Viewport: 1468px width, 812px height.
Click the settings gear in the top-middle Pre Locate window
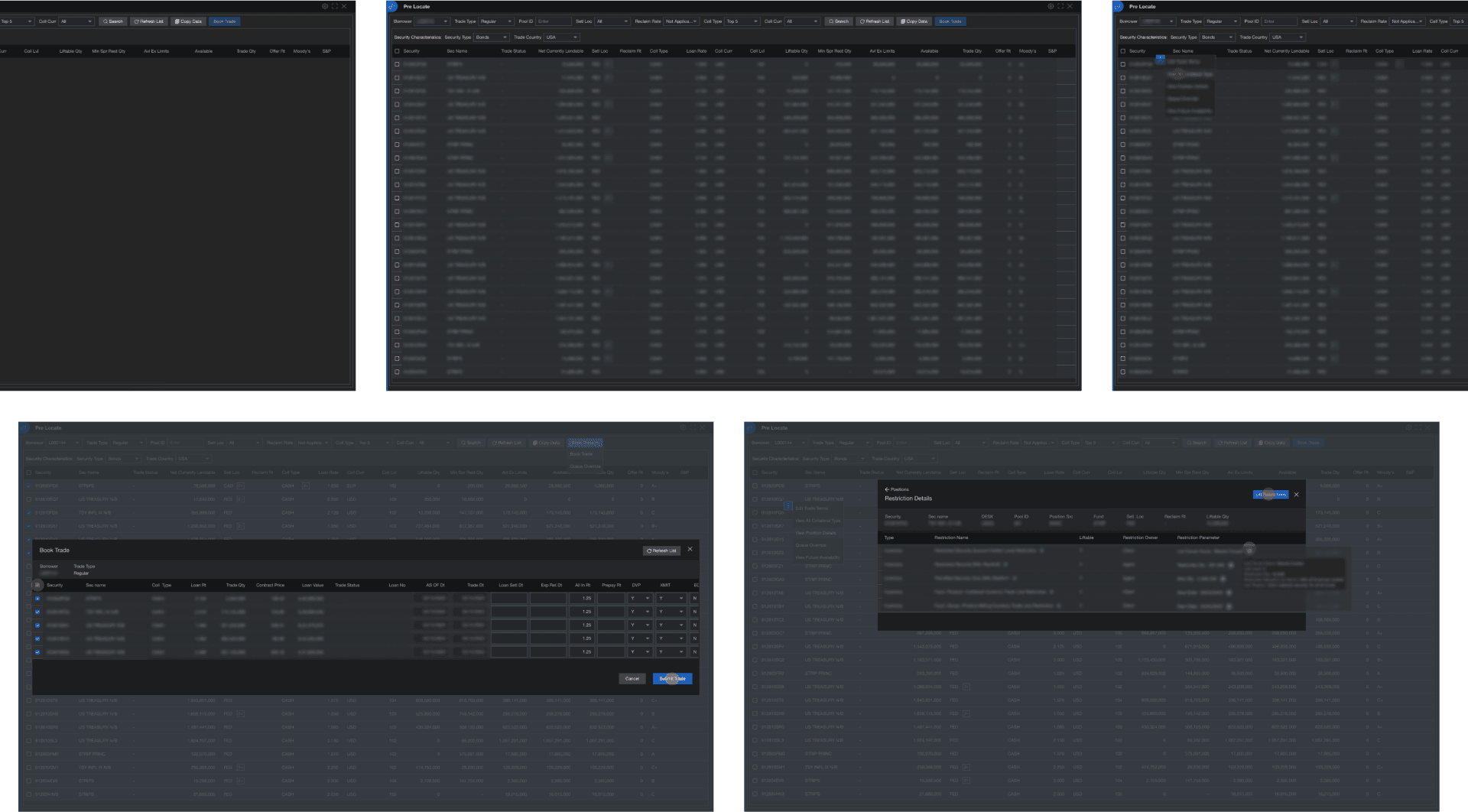point(1051,6)
